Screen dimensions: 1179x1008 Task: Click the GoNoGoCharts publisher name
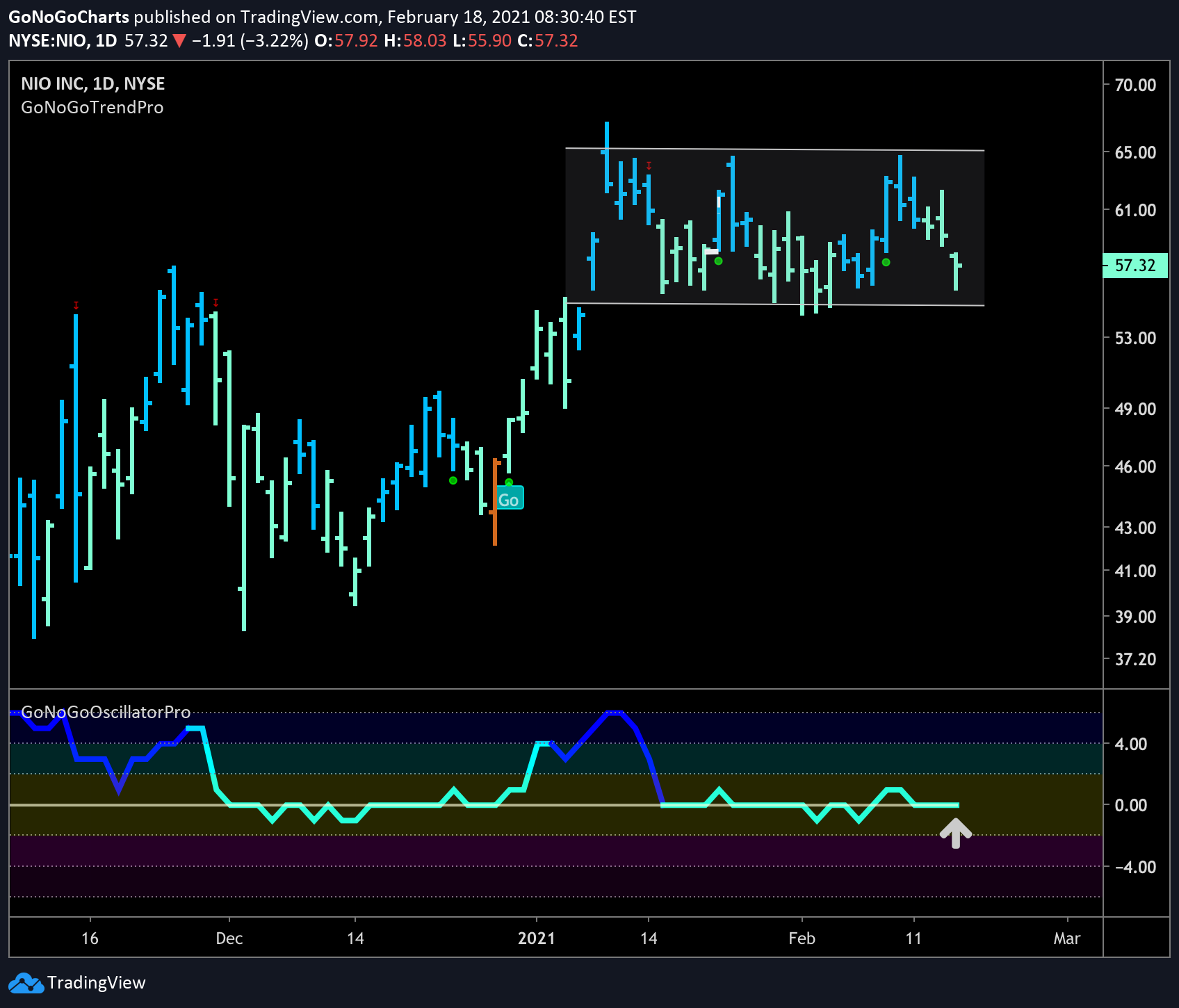(x=69, y=17)
